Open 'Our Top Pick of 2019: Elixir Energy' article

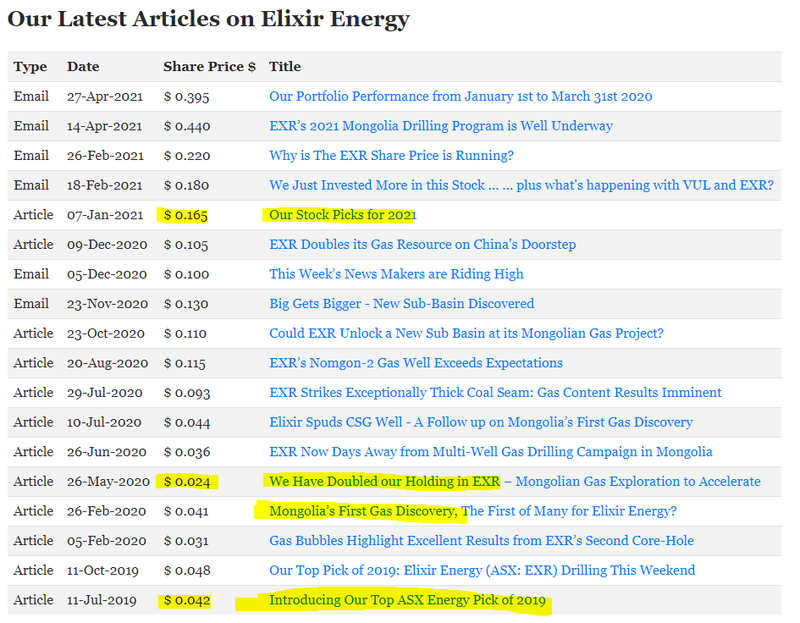[x=482, y=570]
